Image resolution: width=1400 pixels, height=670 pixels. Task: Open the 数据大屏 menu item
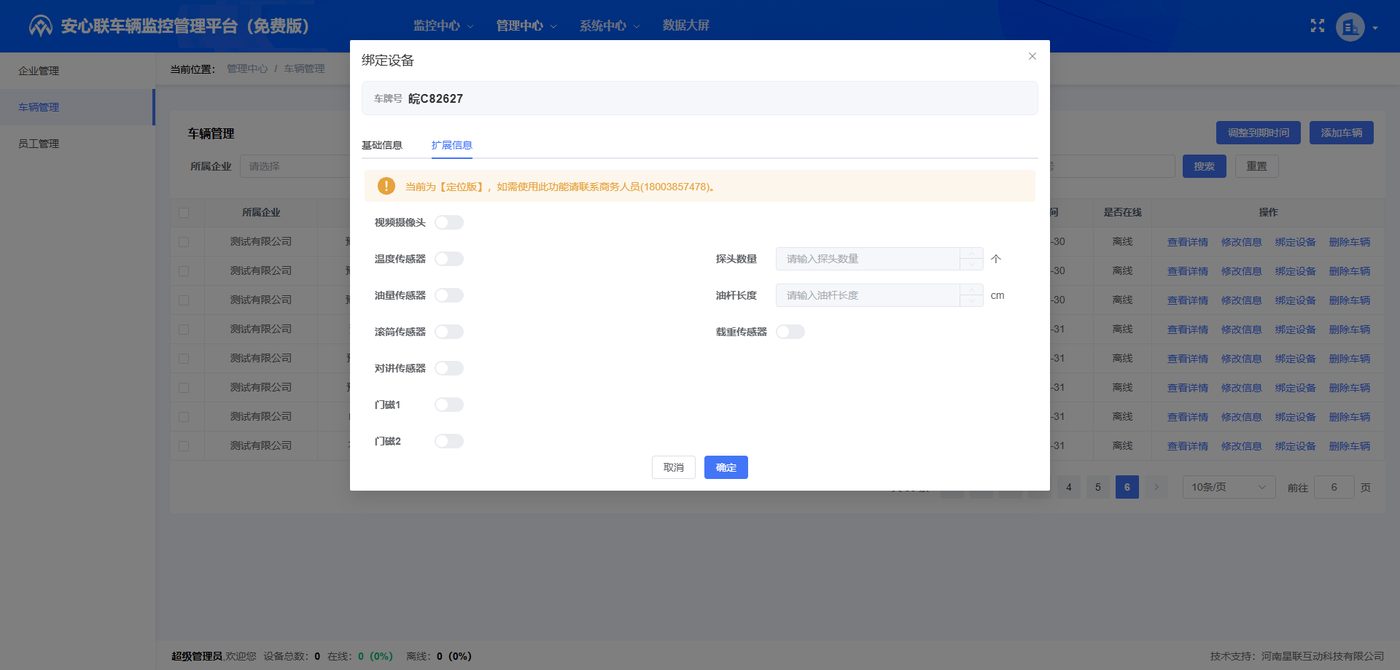click(686, 26)
